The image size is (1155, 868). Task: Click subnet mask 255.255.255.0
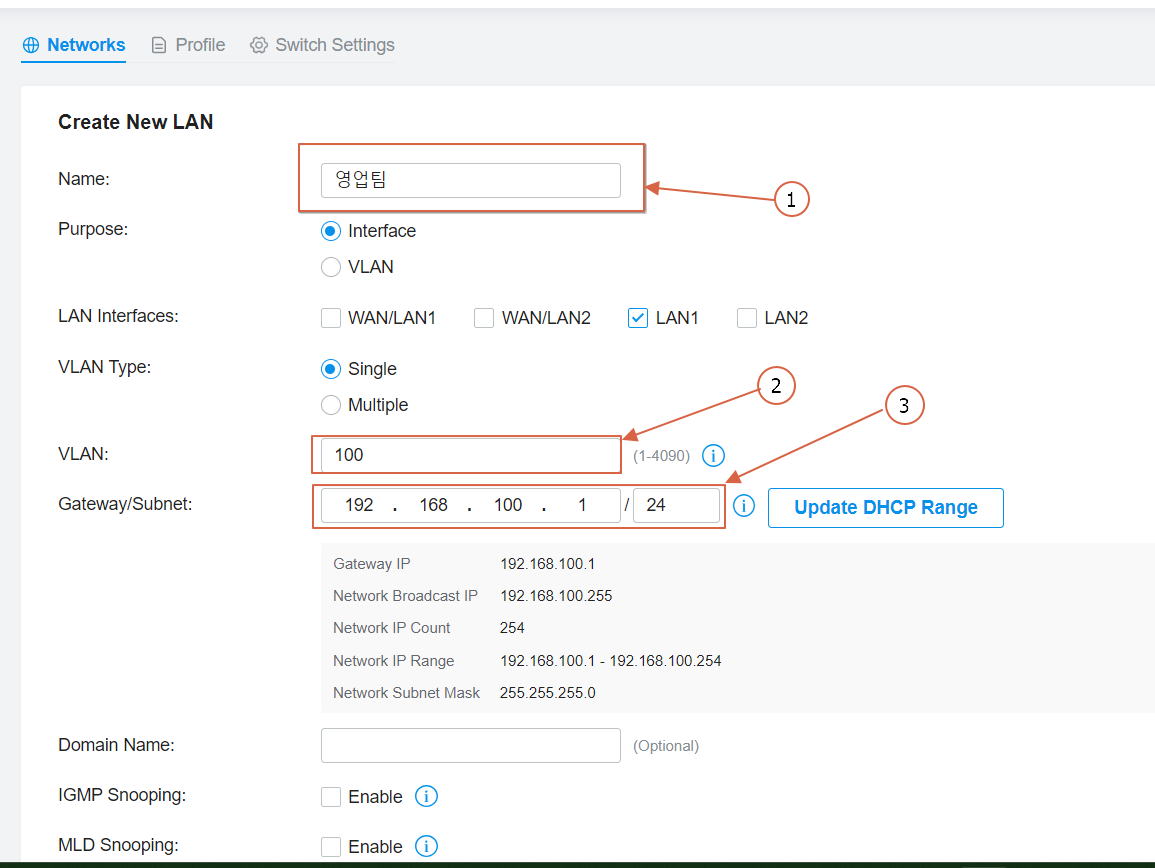click(x=547, y=693)
